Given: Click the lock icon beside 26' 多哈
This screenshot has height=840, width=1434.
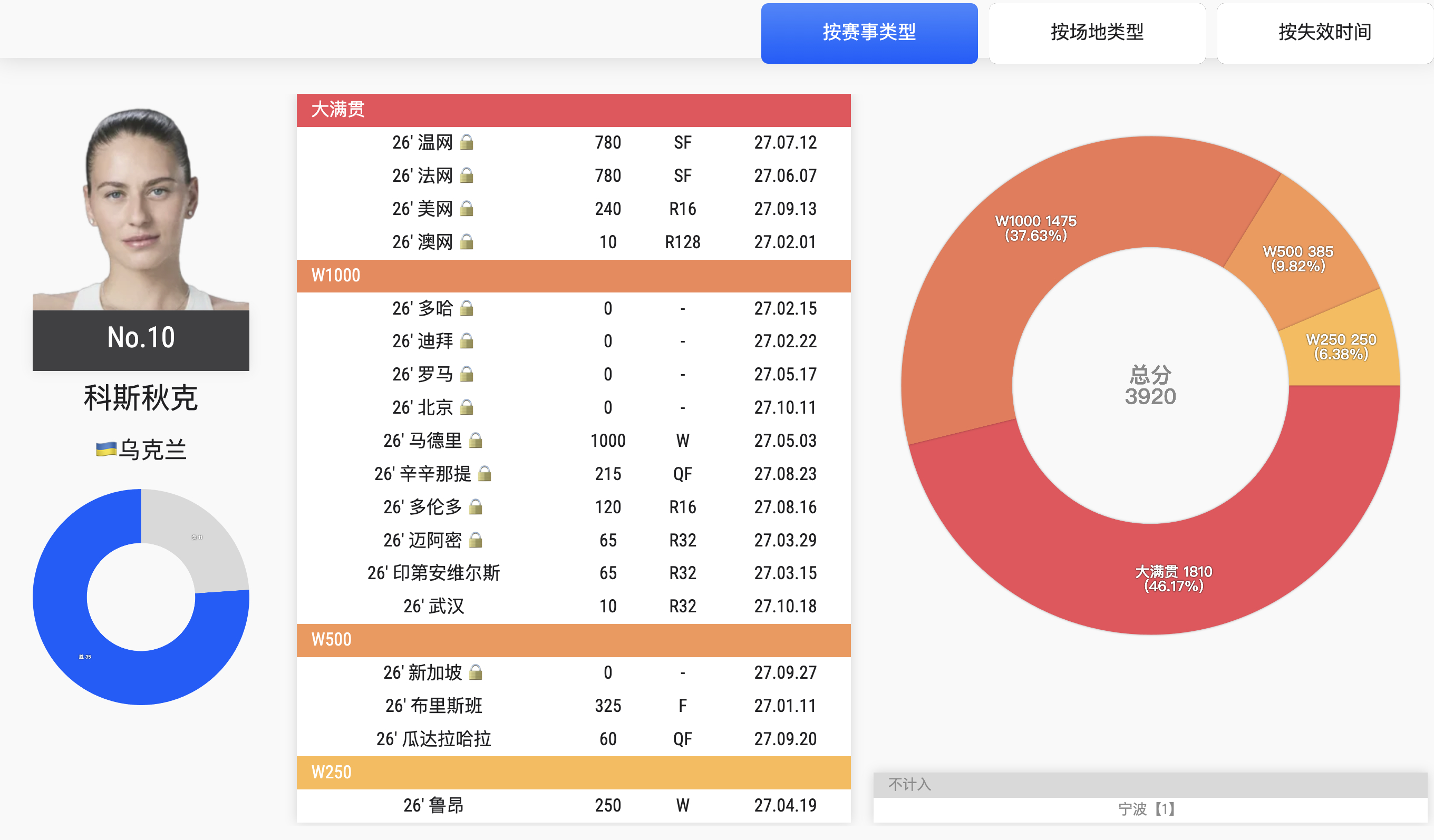Looking at the screenshot, I should (x=467, y=308).
